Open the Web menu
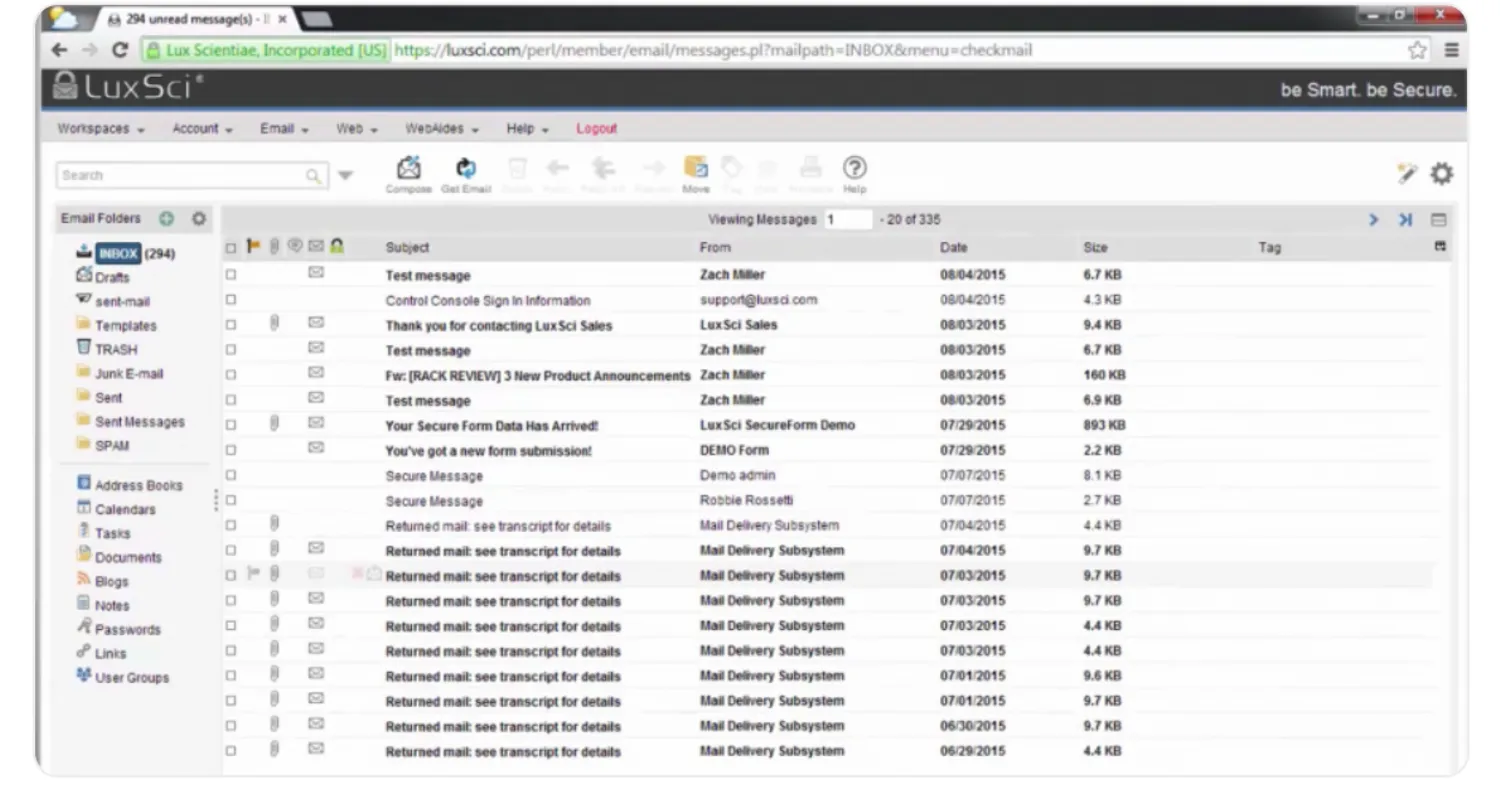1500x807 pixels. coord(357,129)
